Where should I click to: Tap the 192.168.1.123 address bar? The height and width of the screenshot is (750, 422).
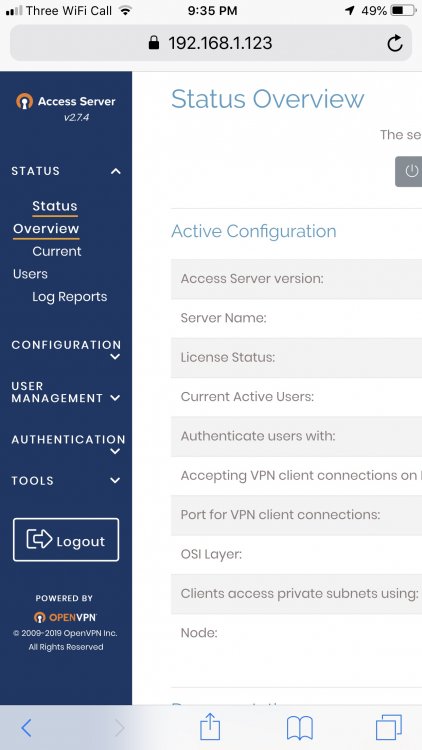point(211,43)
